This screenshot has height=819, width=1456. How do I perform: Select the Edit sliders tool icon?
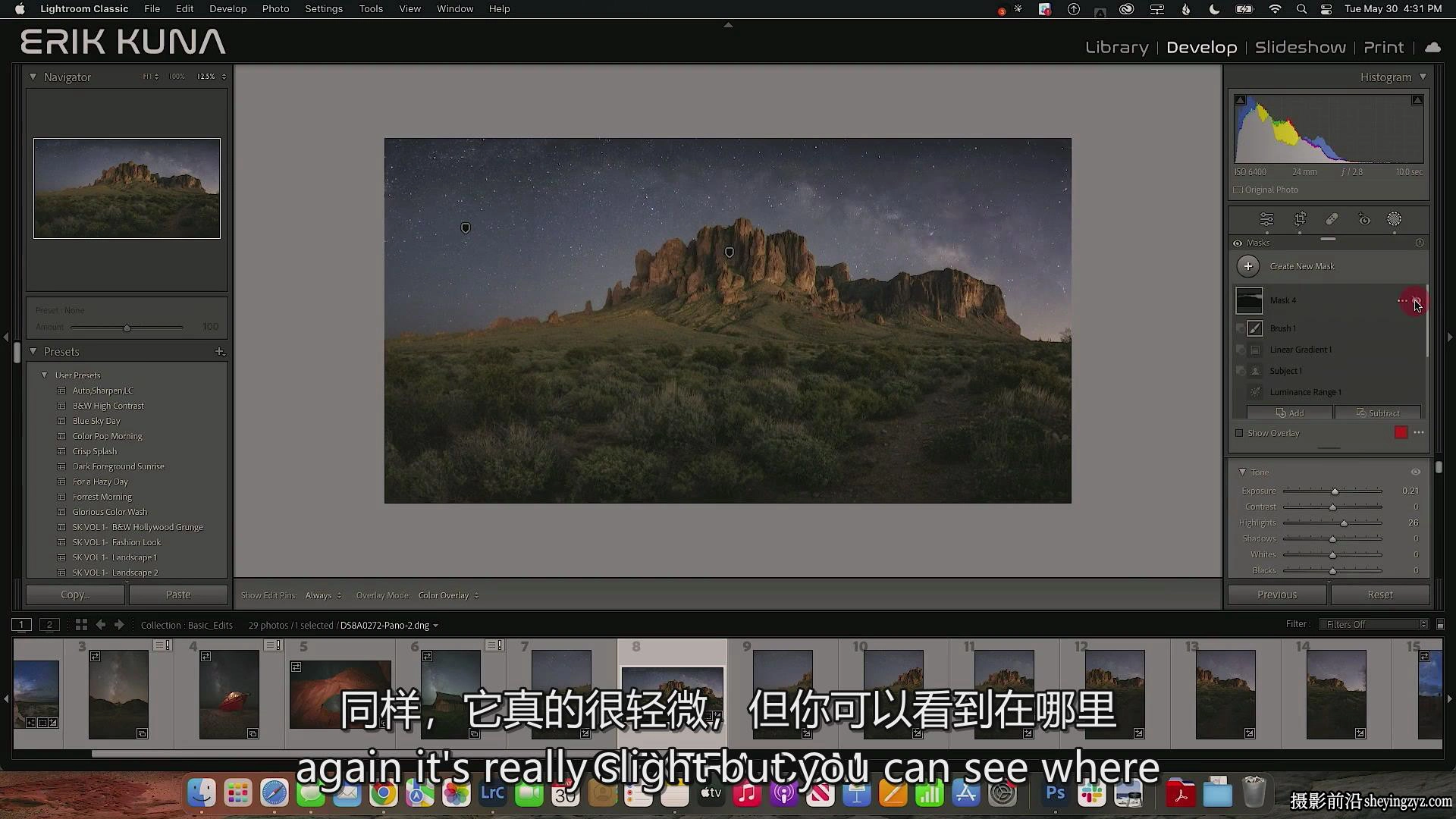[x=1266, y=219]
